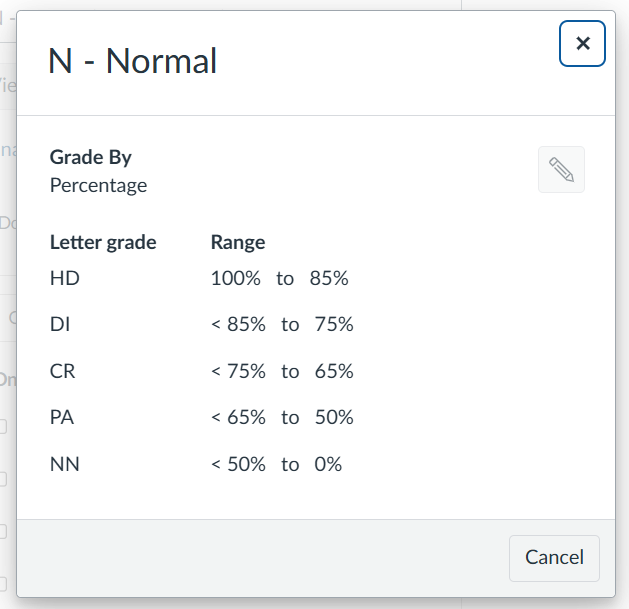This screenshot has height=609, width=629.
Task: Click the pencil edit icon
Action: click(x=561, y=170)
